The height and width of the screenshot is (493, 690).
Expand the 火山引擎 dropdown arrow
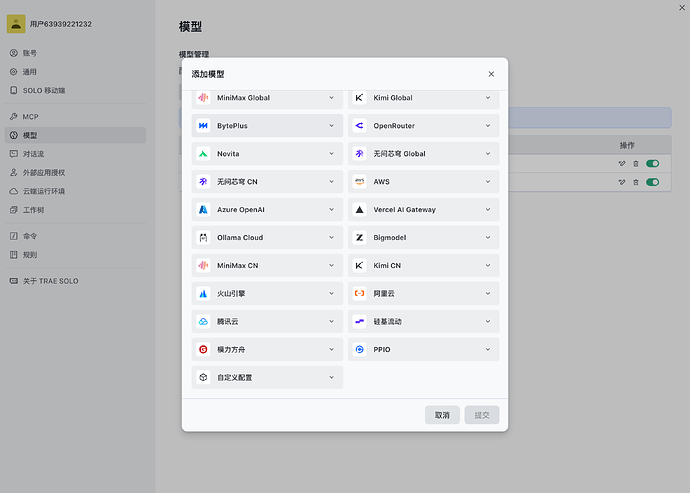click(331, 294)
